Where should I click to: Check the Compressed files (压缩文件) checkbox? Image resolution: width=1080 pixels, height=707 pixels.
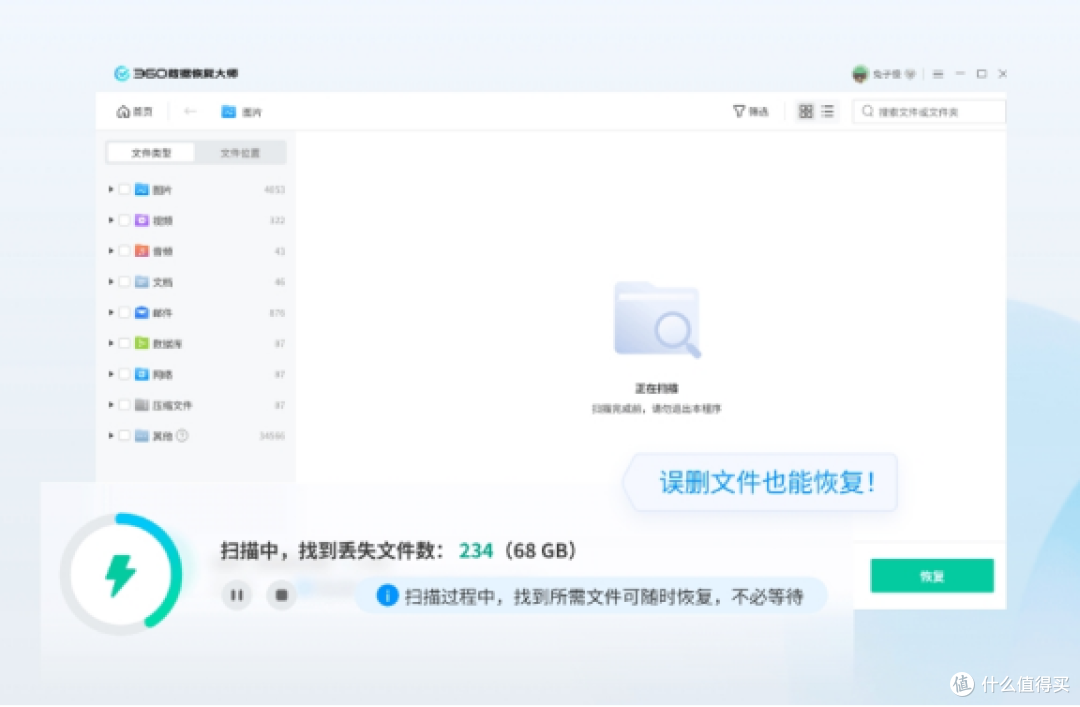pyautogui.click(x=125, y=405)
